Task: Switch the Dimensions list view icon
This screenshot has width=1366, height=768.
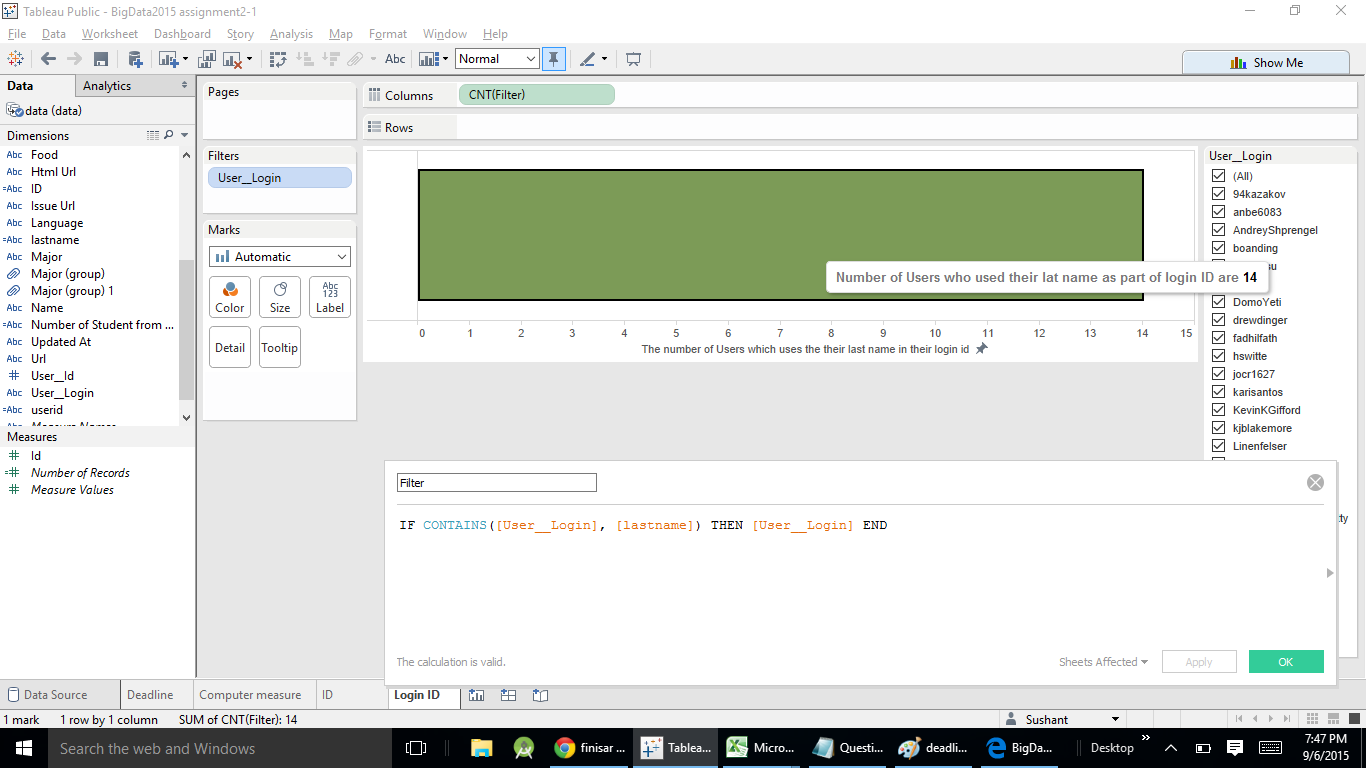Action: [x=153, y=135]
